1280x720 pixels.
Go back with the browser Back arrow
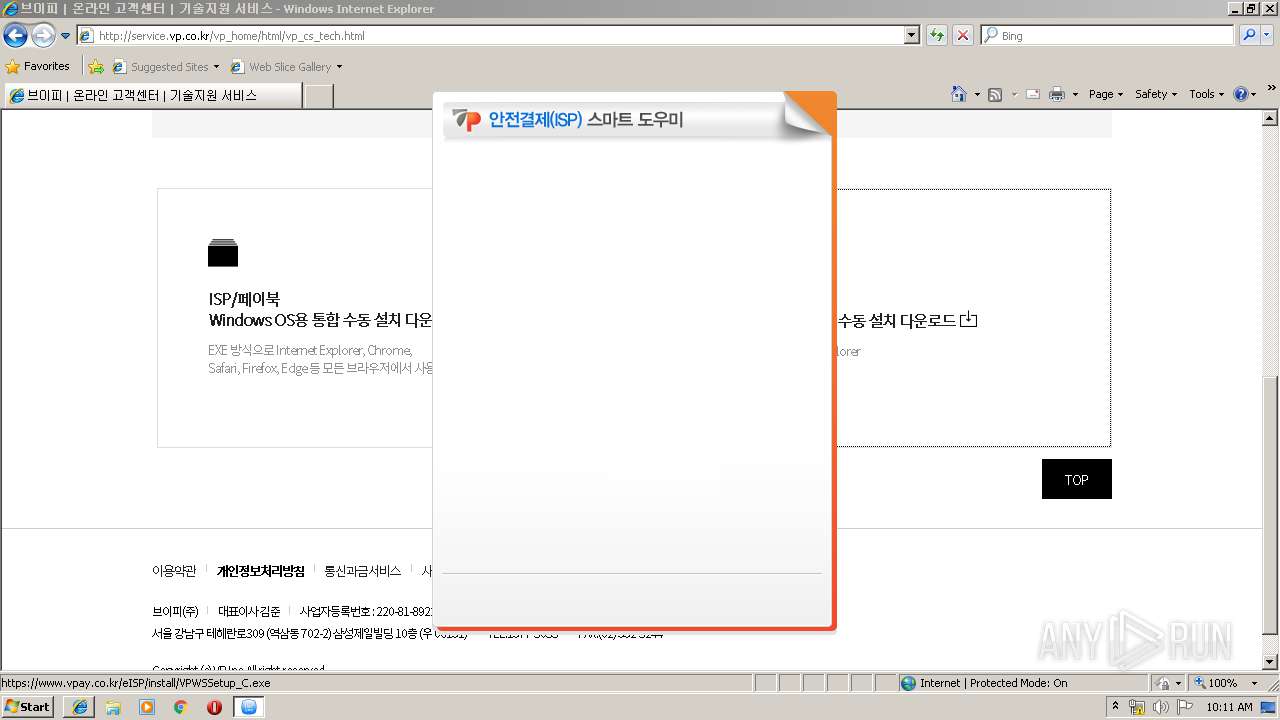point(15,36)
